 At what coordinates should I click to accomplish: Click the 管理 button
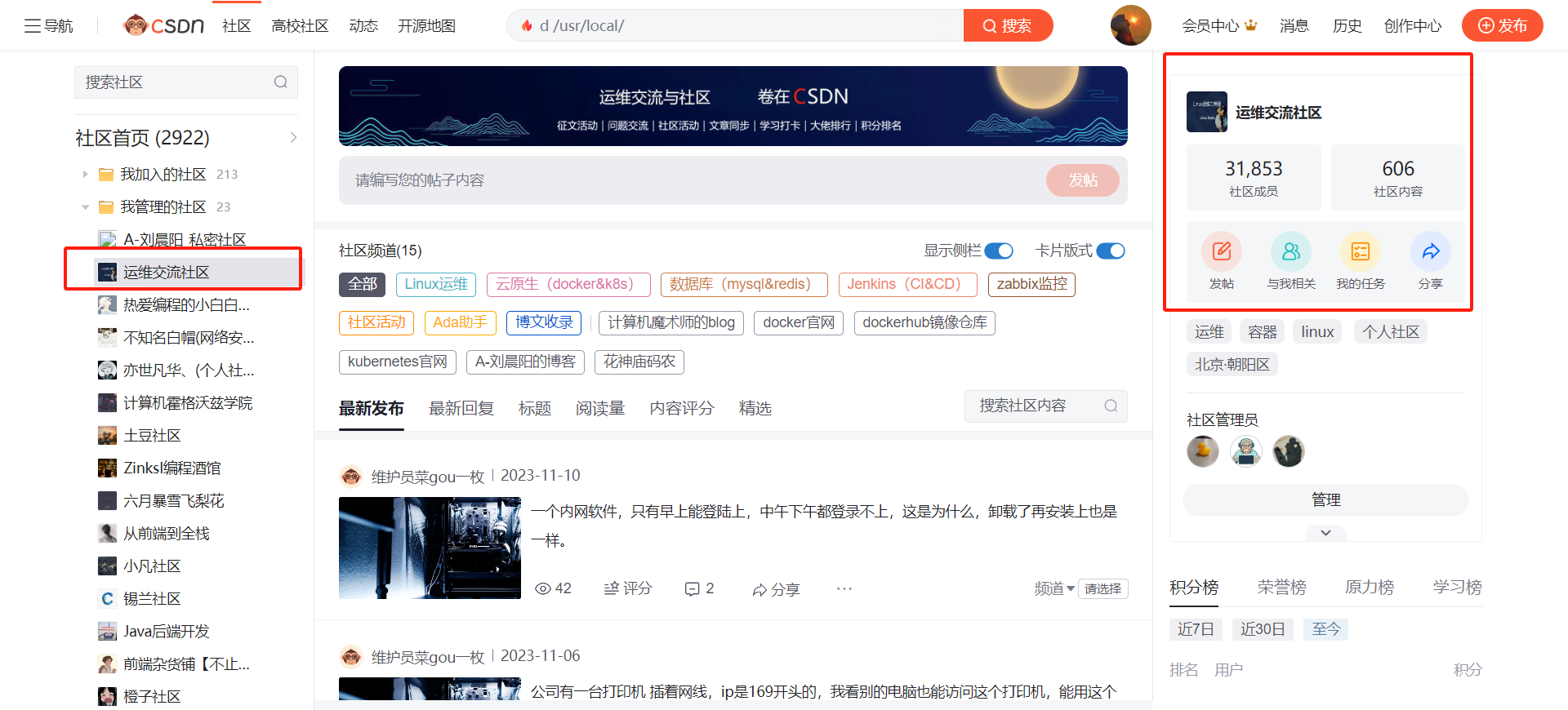pyautogui.click(x=1325, y=499)
